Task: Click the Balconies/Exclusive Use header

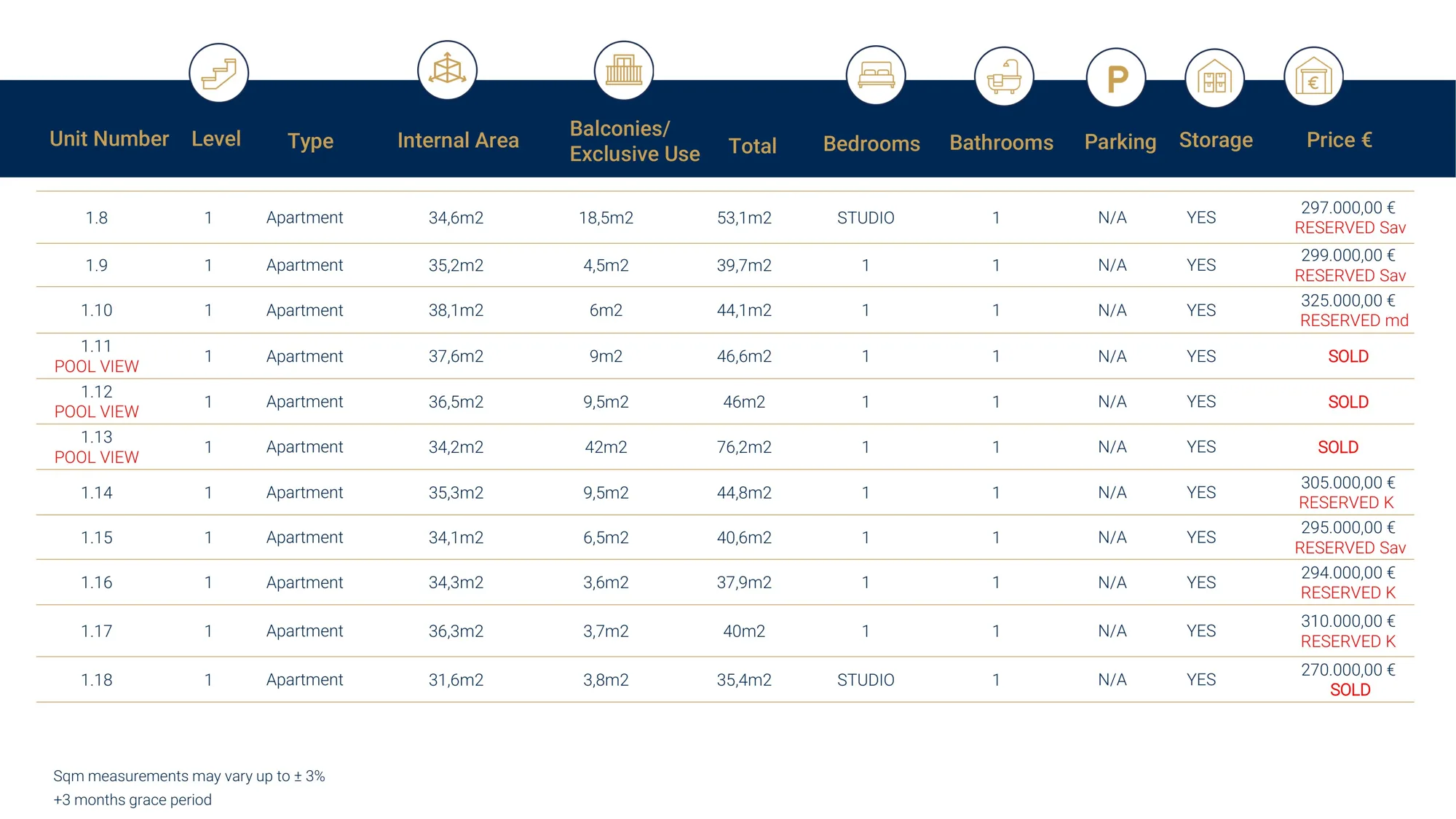Action: (x=635, y=141)
